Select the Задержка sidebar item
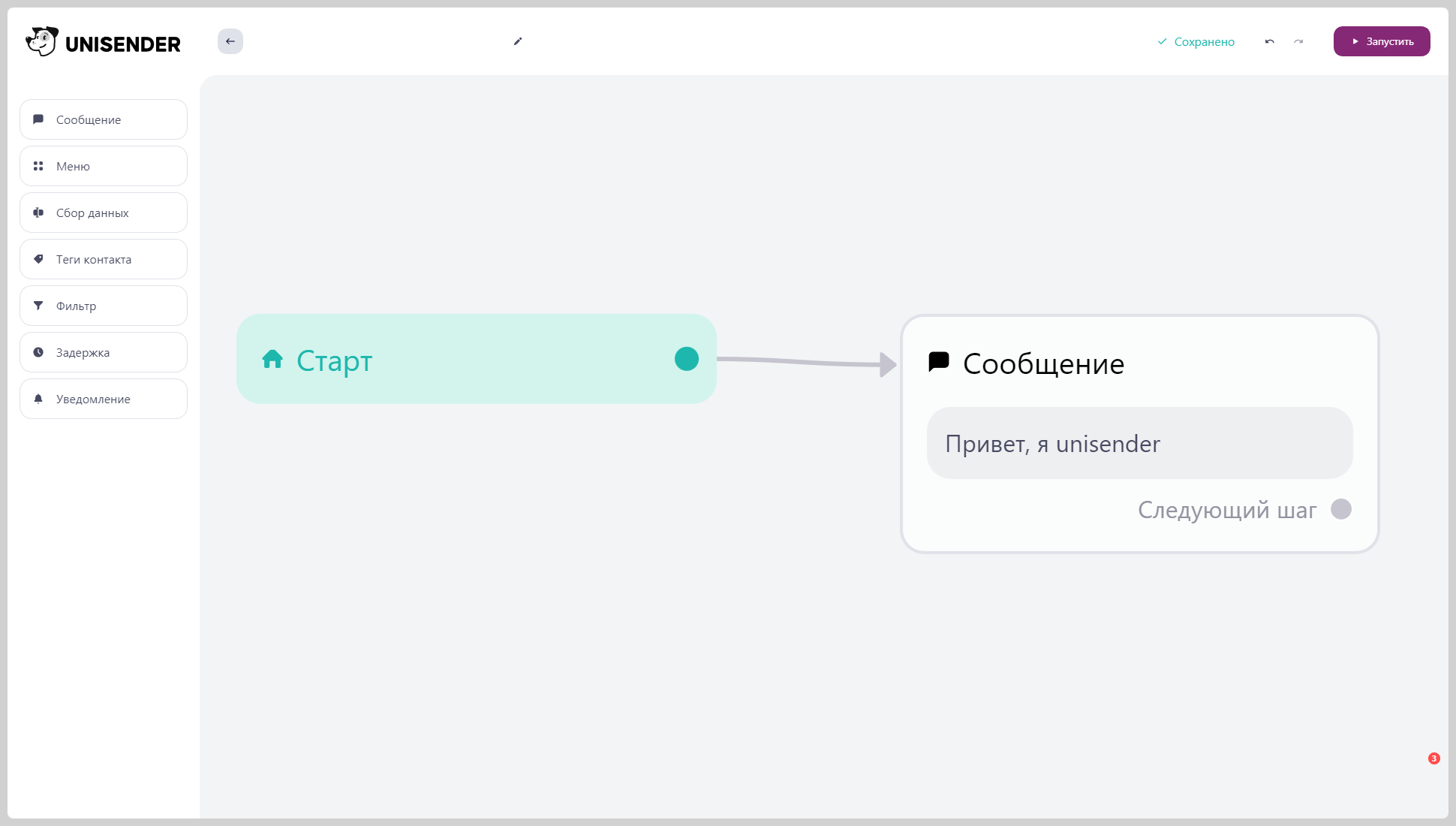Image resolution: width=1456 pixels, height=826 pixels. pyautogui.click(x=104, y=352)
